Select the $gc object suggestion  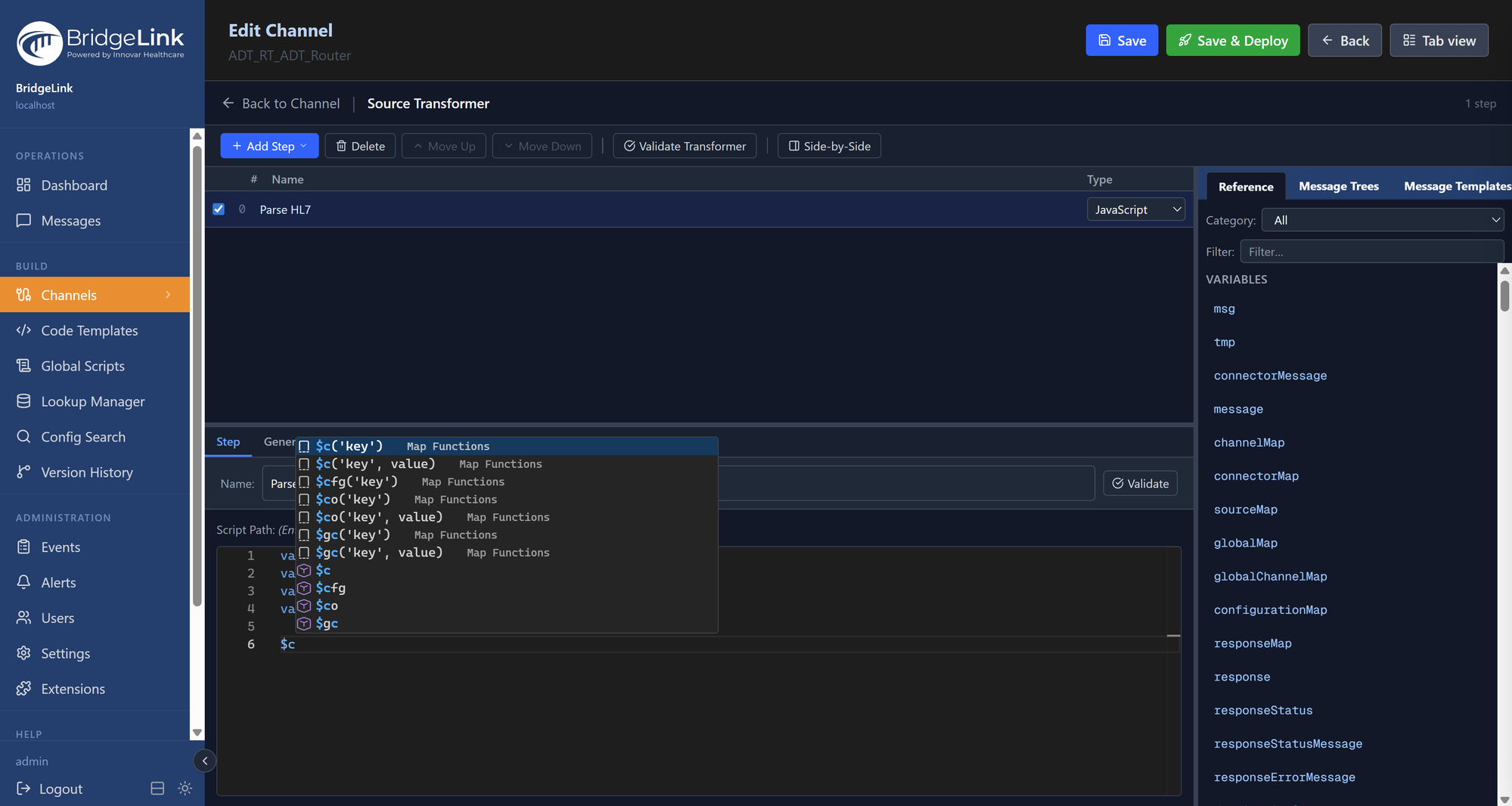pos(506,624)
